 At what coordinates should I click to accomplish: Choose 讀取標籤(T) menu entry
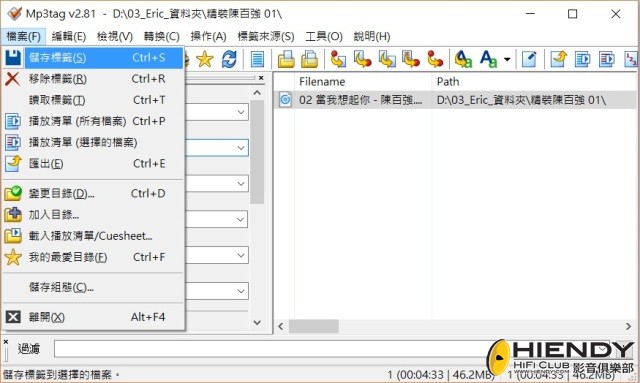[x=93, y=100]
